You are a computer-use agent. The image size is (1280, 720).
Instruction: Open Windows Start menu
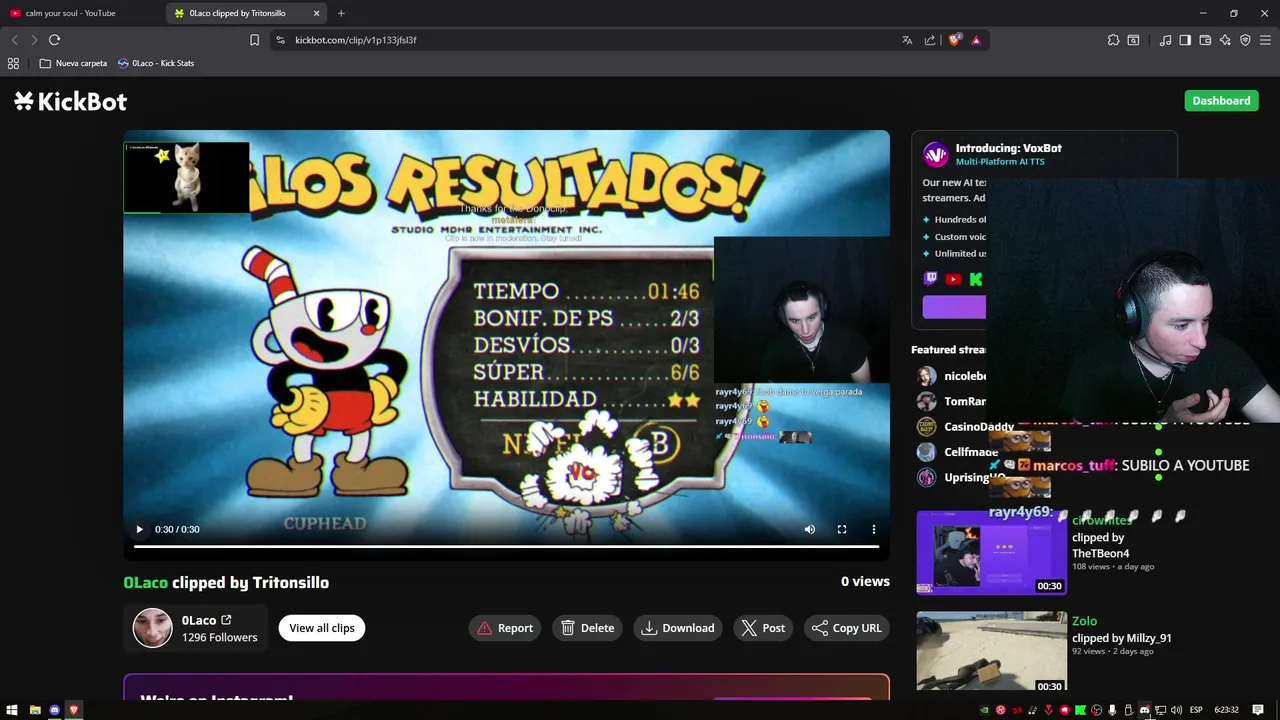click(x=14, y=710)
